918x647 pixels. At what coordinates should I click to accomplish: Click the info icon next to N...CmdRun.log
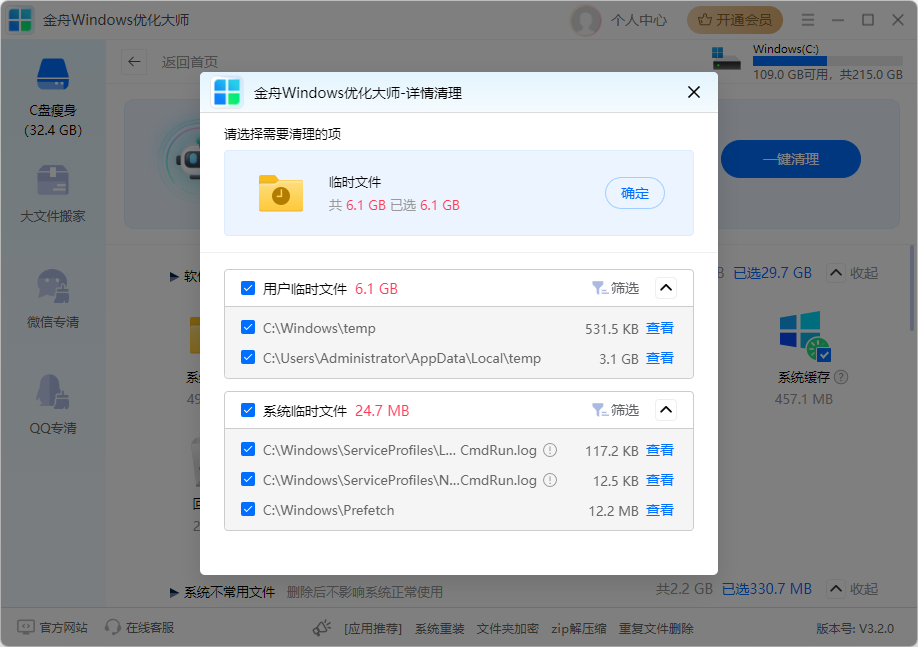point(550,480)
